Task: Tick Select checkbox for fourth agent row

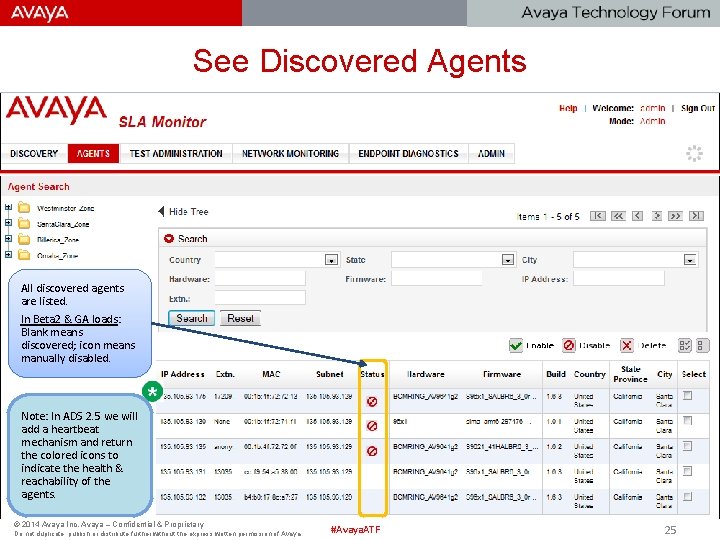Action: (687, 471)
